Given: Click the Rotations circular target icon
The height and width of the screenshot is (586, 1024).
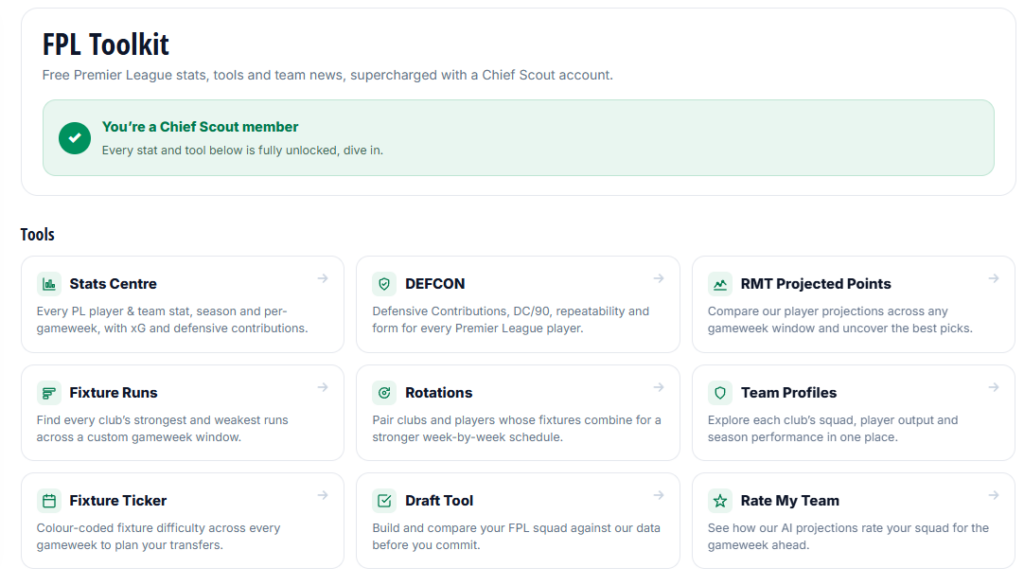Looking at the screenshot, I should click(x=384, y=393).
